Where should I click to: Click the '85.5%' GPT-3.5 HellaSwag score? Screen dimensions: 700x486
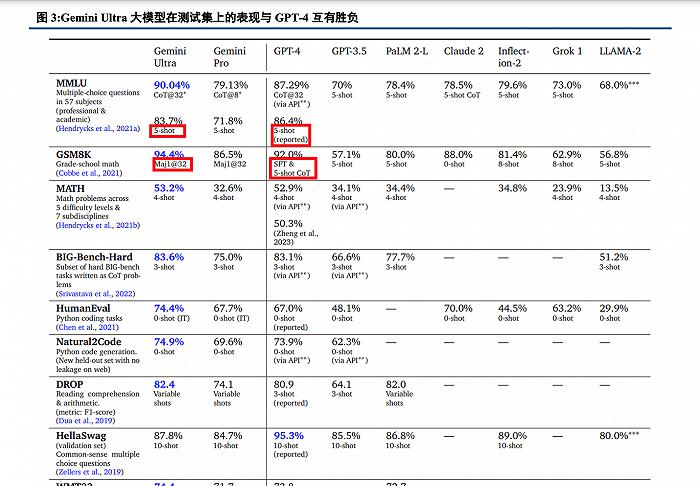point(346,436)
